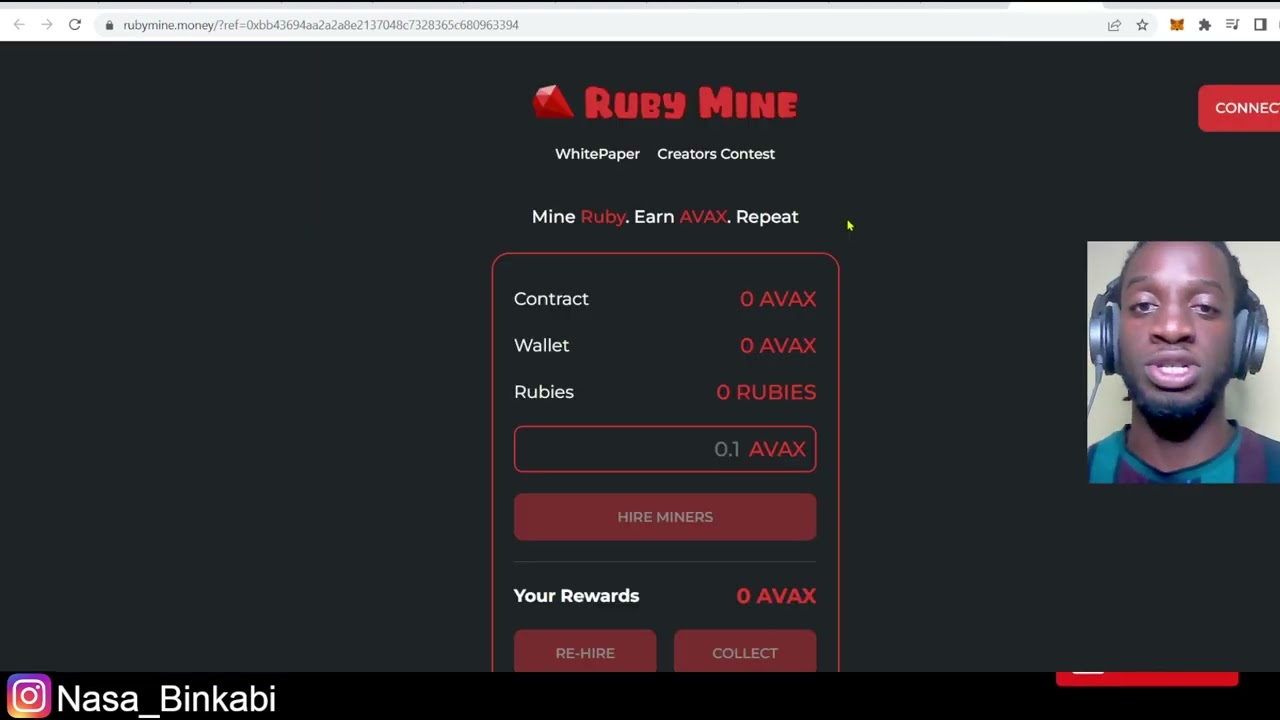1280x720 pixels.
Task: Click the 'Rubies' label text
Action: (x=544, y=392)
